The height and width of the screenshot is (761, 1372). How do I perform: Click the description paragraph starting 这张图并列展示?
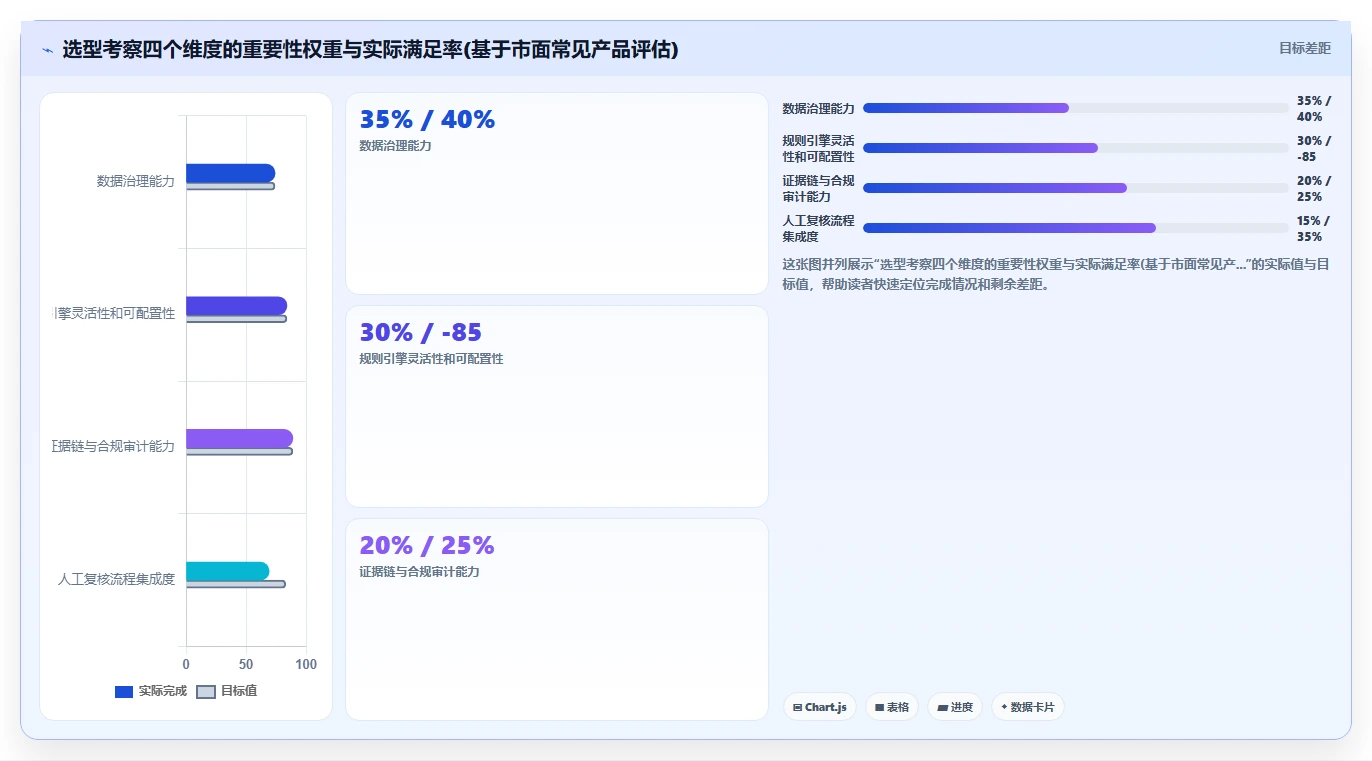[1056, 274]
